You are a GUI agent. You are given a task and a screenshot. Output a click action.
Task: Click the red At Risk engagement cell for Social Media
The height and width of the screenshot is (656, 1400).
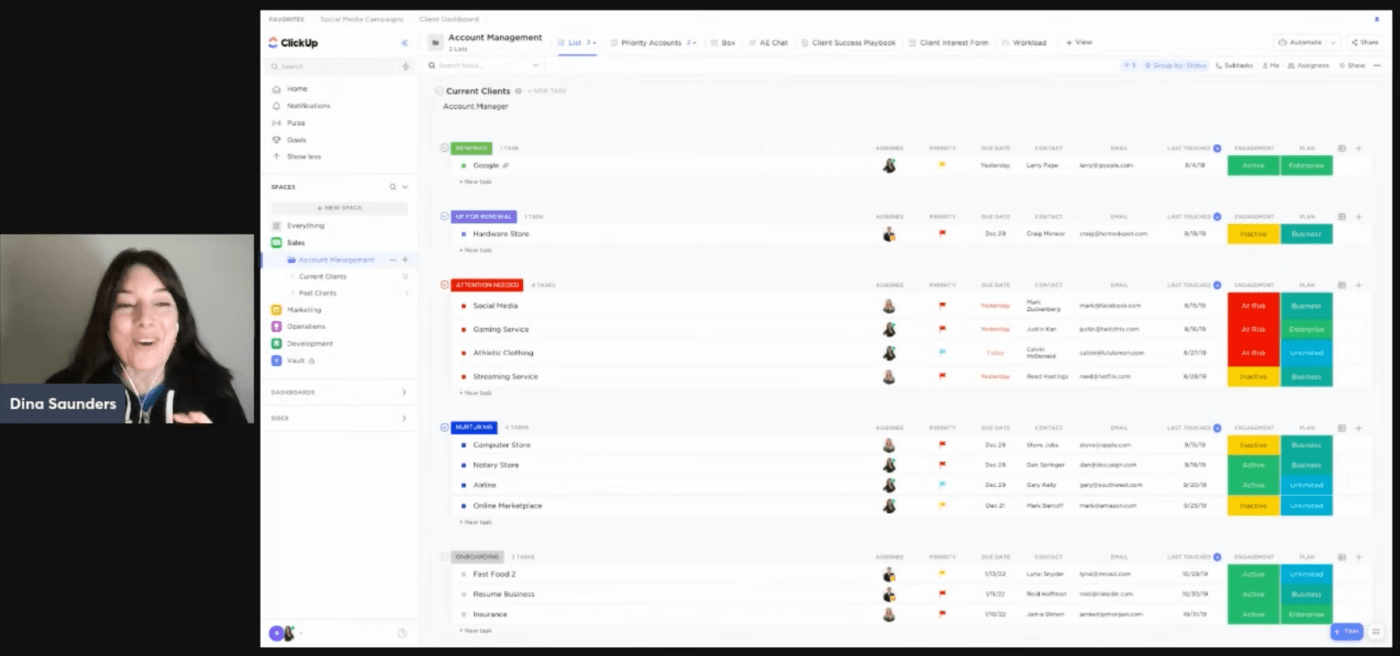click(x=1253, y=305)
